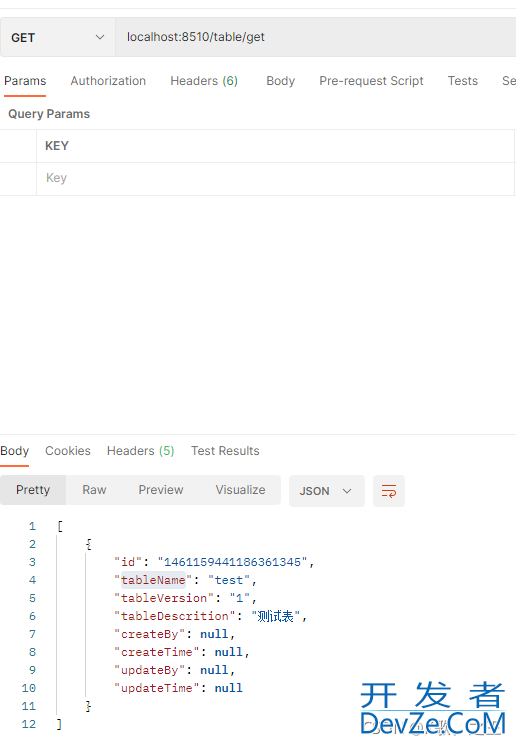Select the Pretty response view

(33, 490)
